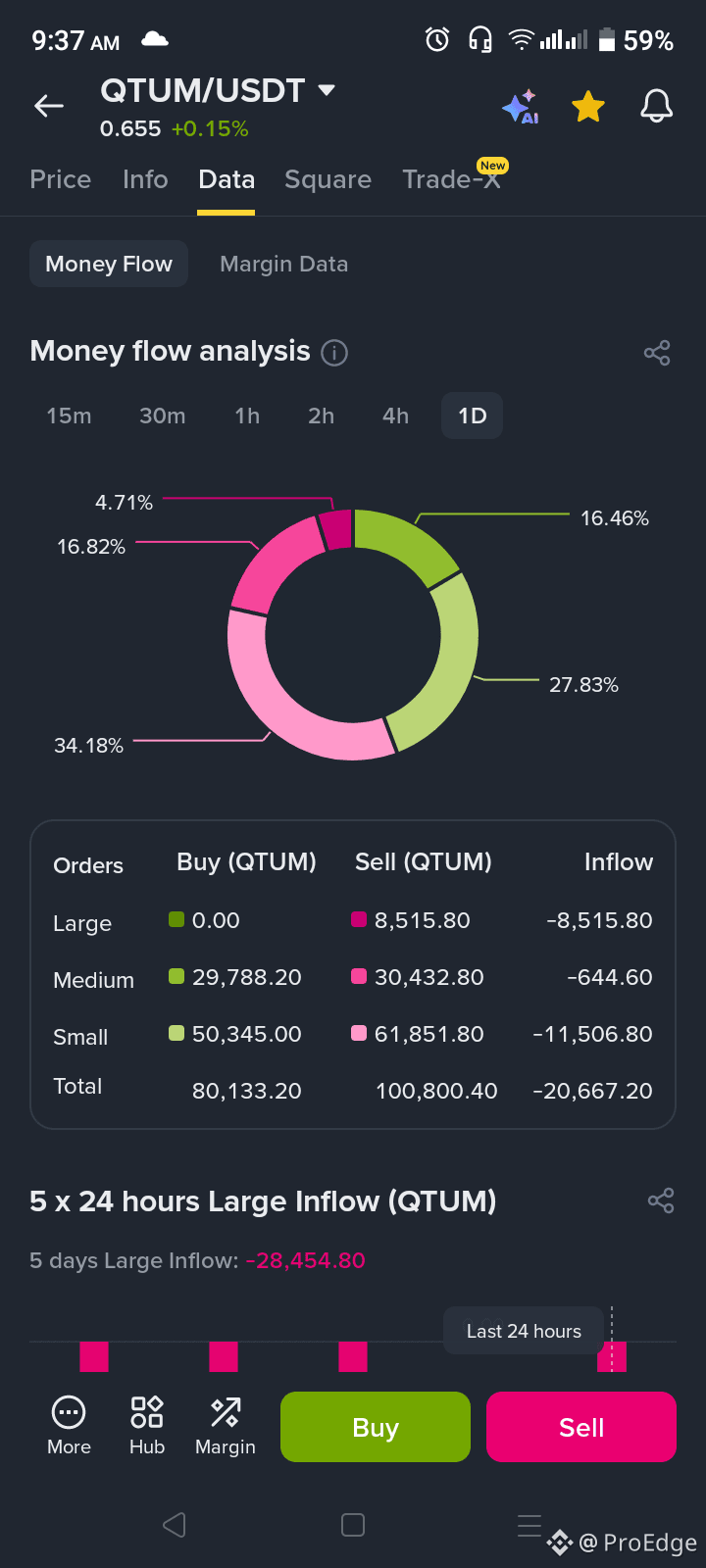Open the Square tab

point(328,179)
